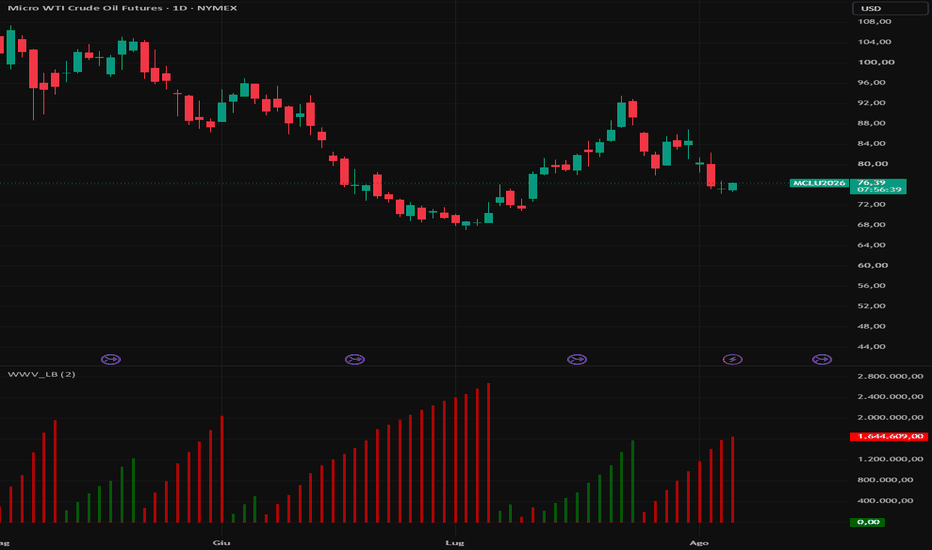Click the Ago month label on time axis
This screenshot has height=550, width=932.
(699, 542)
